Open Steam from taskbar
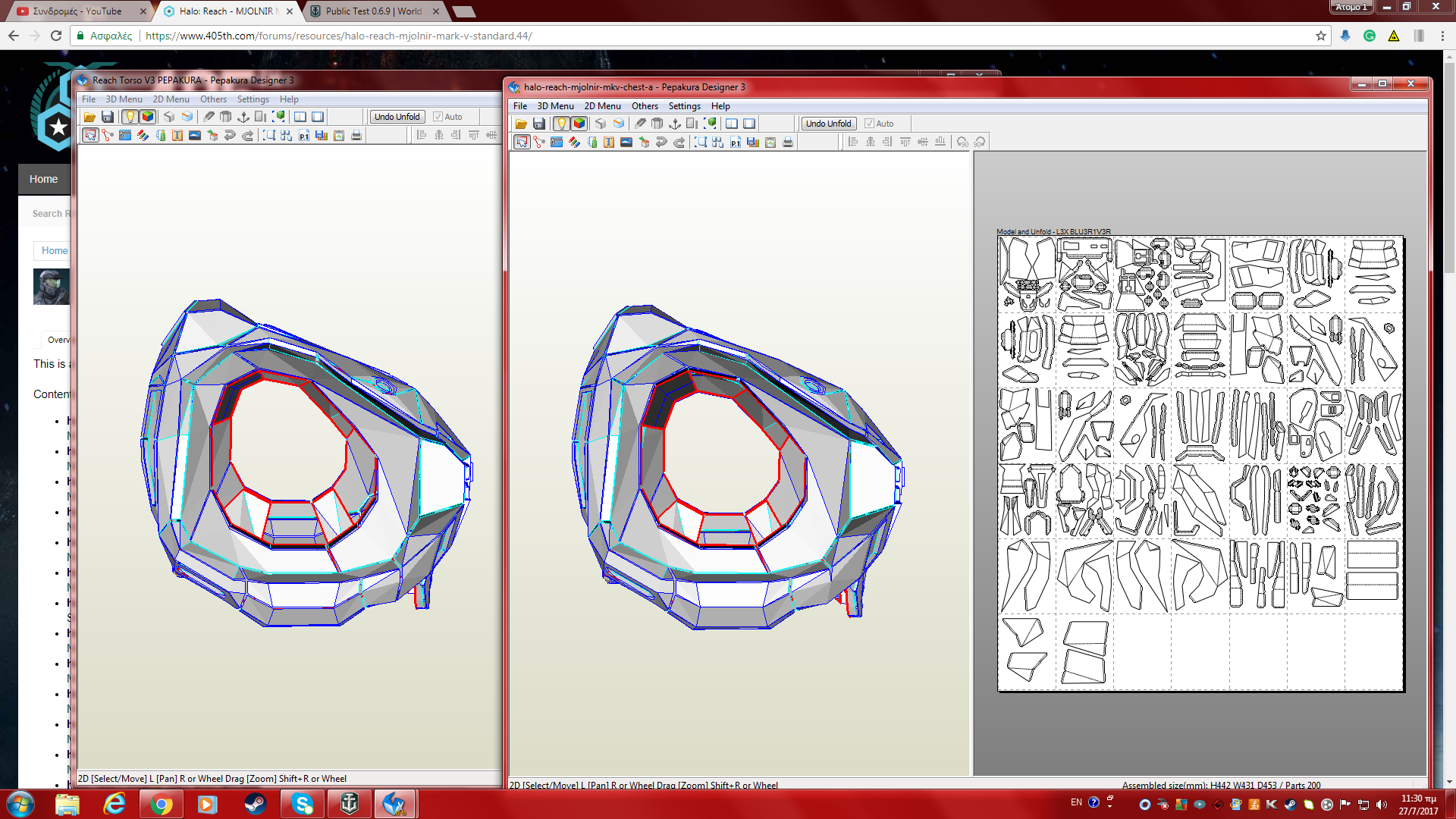Image resolution: width=1456 pixels, height=819 pixels. point(255,804)
